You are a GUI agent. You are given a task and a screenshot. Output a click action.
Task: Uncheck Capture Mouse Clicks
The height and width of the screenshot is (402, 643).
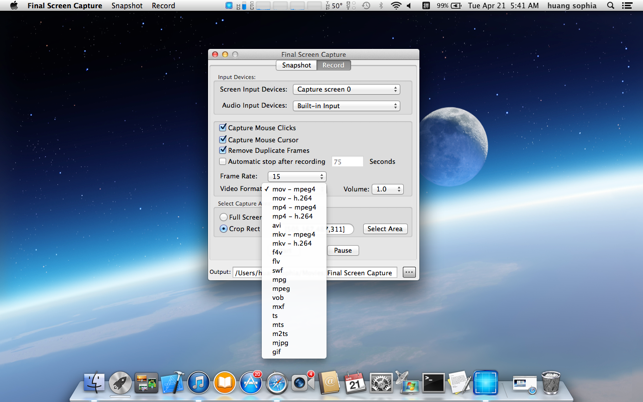pyautogui.click(x=223, y=128)
